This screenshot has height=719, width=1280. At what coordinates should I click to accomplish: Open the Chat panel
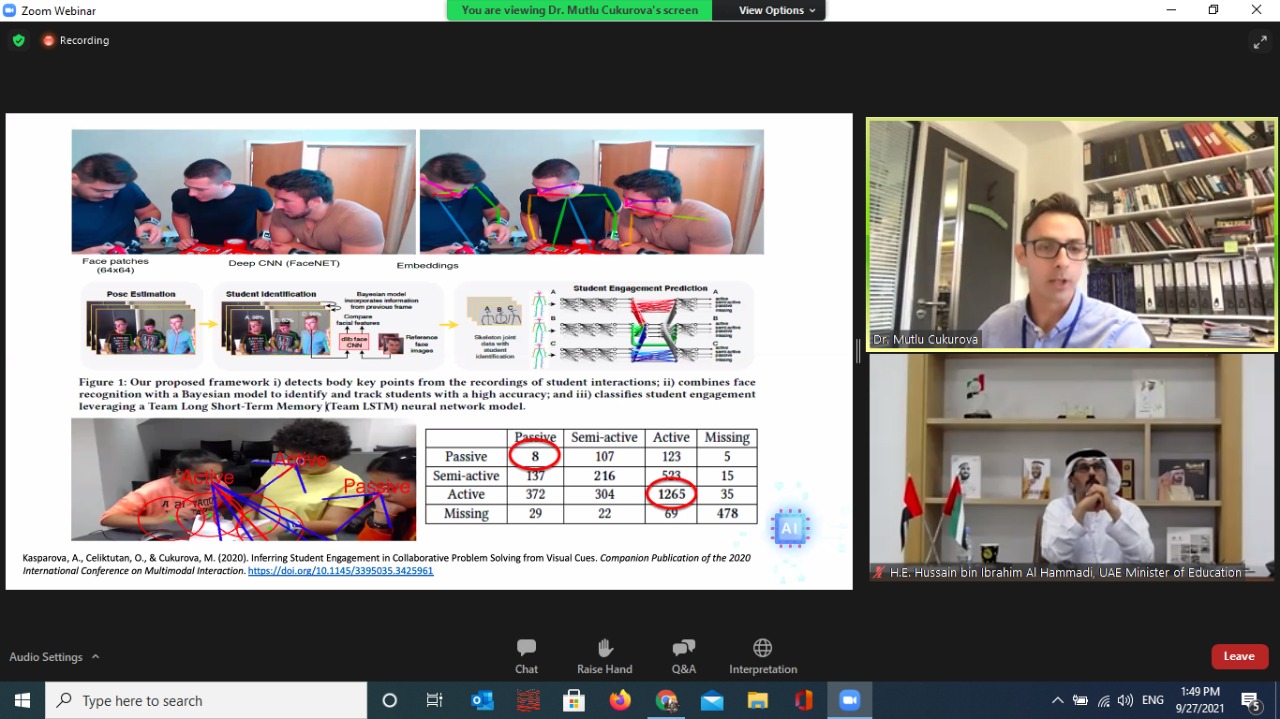click(526, 656)
